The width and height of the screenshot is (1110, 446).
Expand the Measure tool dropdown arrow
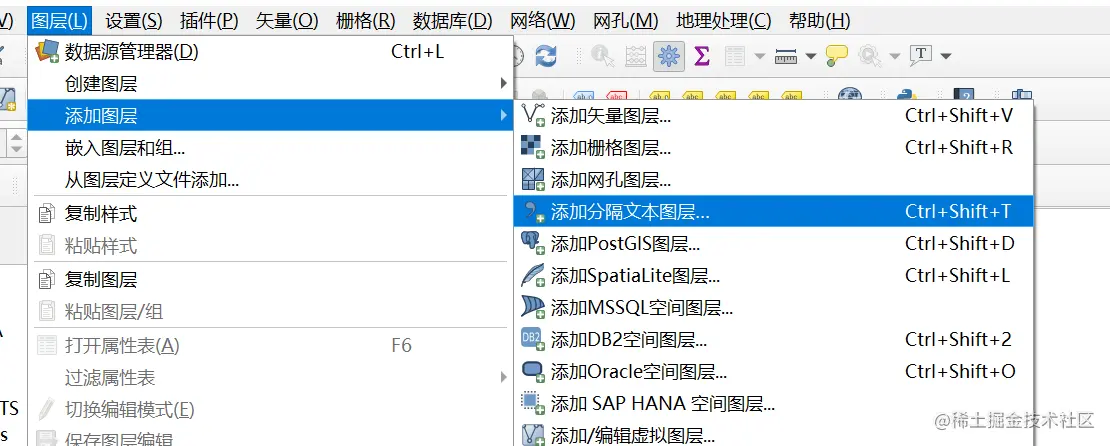tap(811, 56)
